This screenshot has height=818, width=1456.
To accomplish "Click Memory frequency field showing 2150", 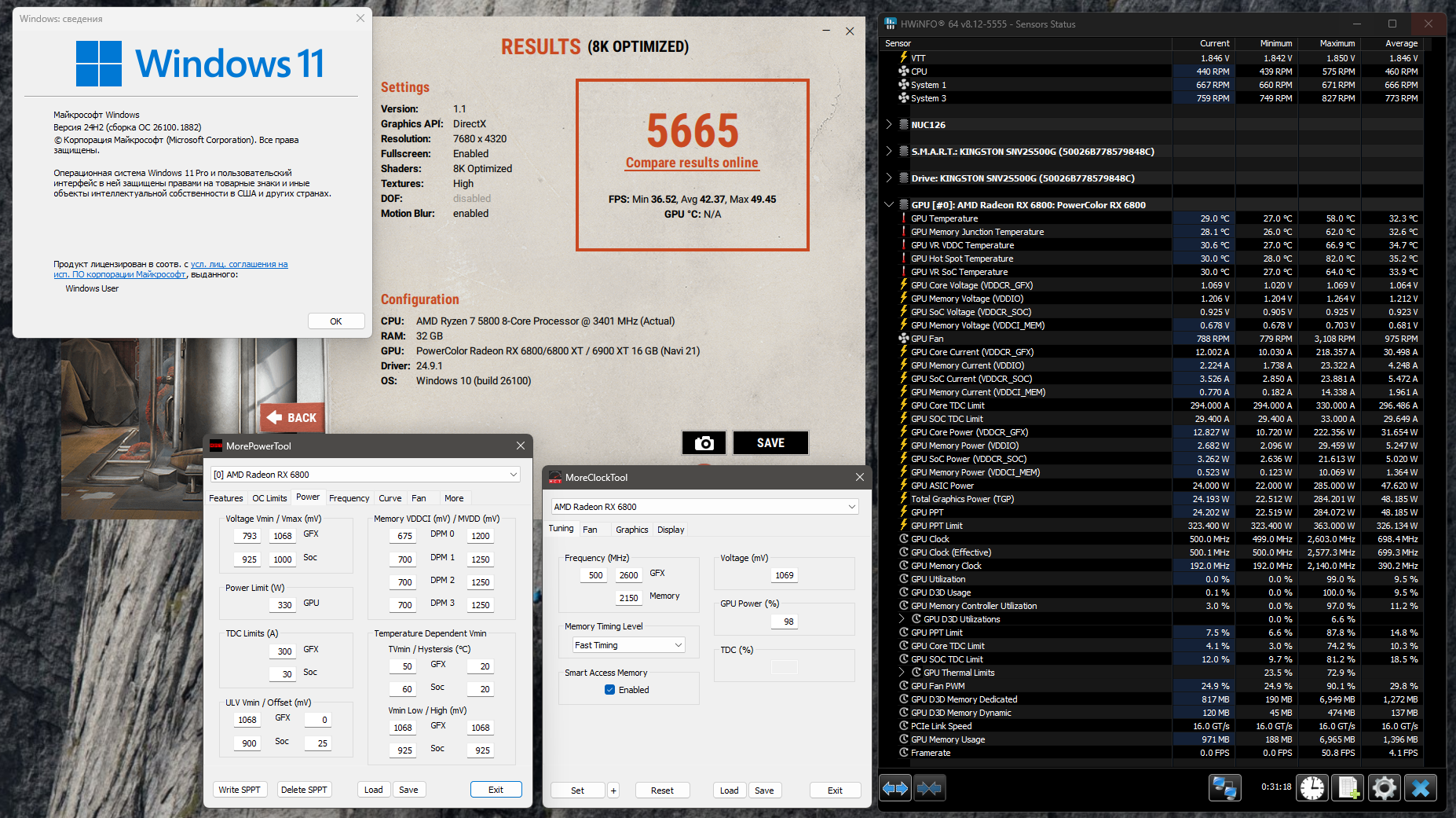I will coord(628,598).
